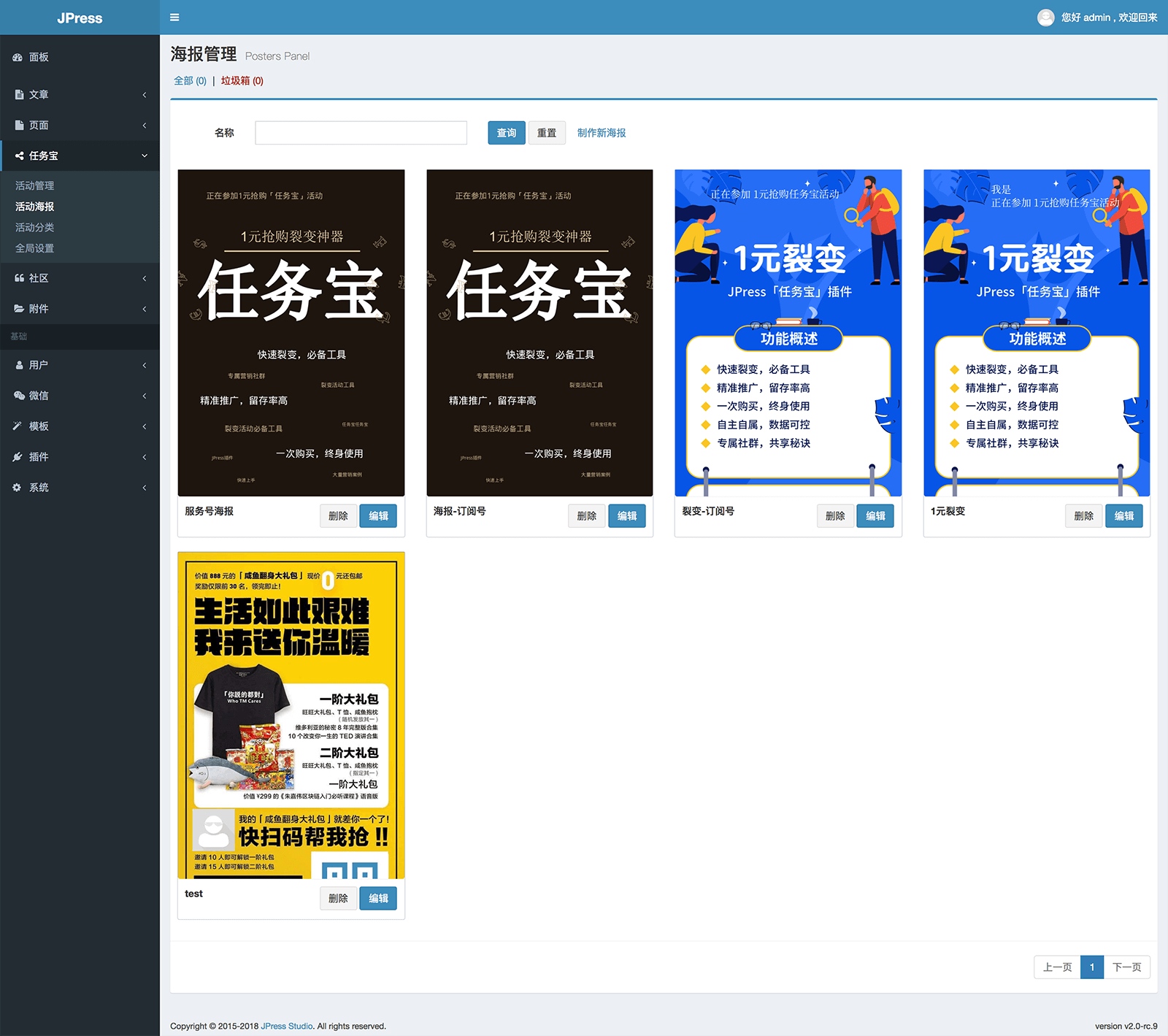Expand the 用户 menu chevron
The height and width of the screenshot is (1036, 1168).
click(145, 365)
